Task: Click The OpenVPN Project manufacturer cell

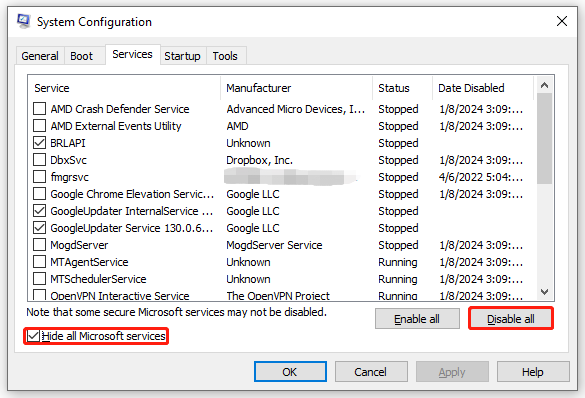Action: click(x=278, y=295)
